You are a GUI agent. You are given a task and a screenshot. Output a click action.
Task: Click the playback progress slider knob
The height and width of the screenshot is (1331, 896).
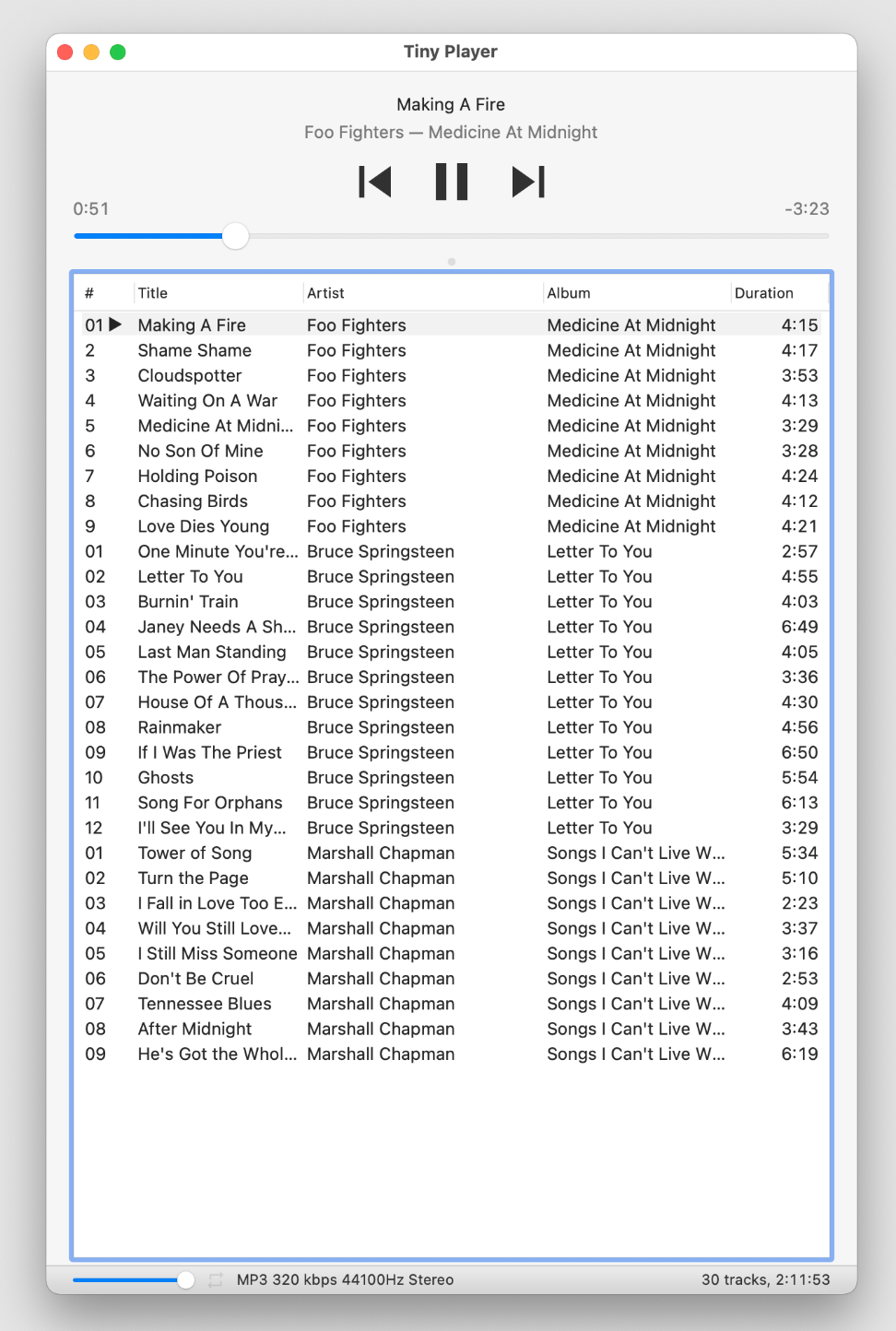click(x=236, y=236)
